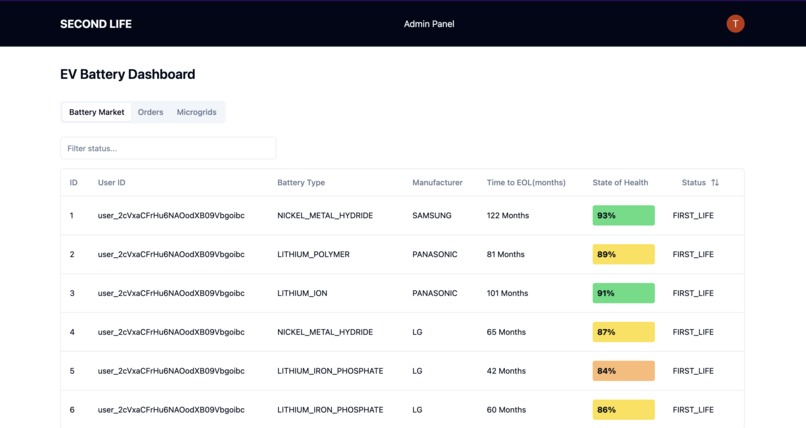The image size is (806, 428).
Task: Open the user avatar T menu
Action: tap(735, 24)
